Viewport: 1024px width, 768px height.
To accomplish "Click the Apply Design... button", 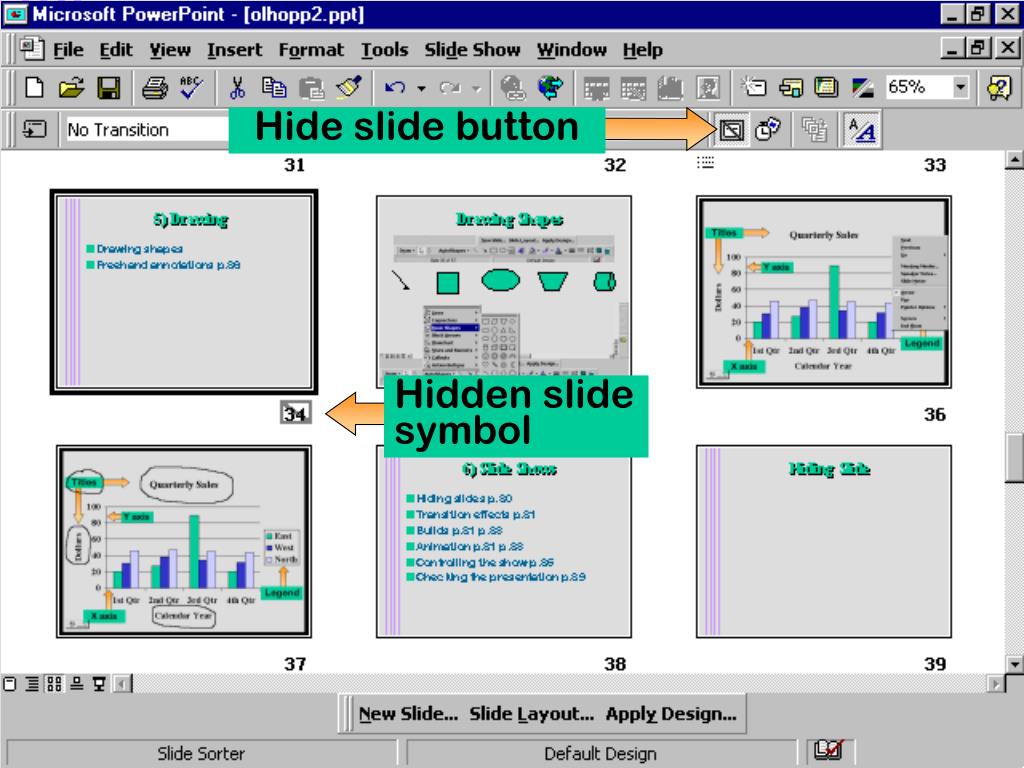I will [x=671, y=714].
